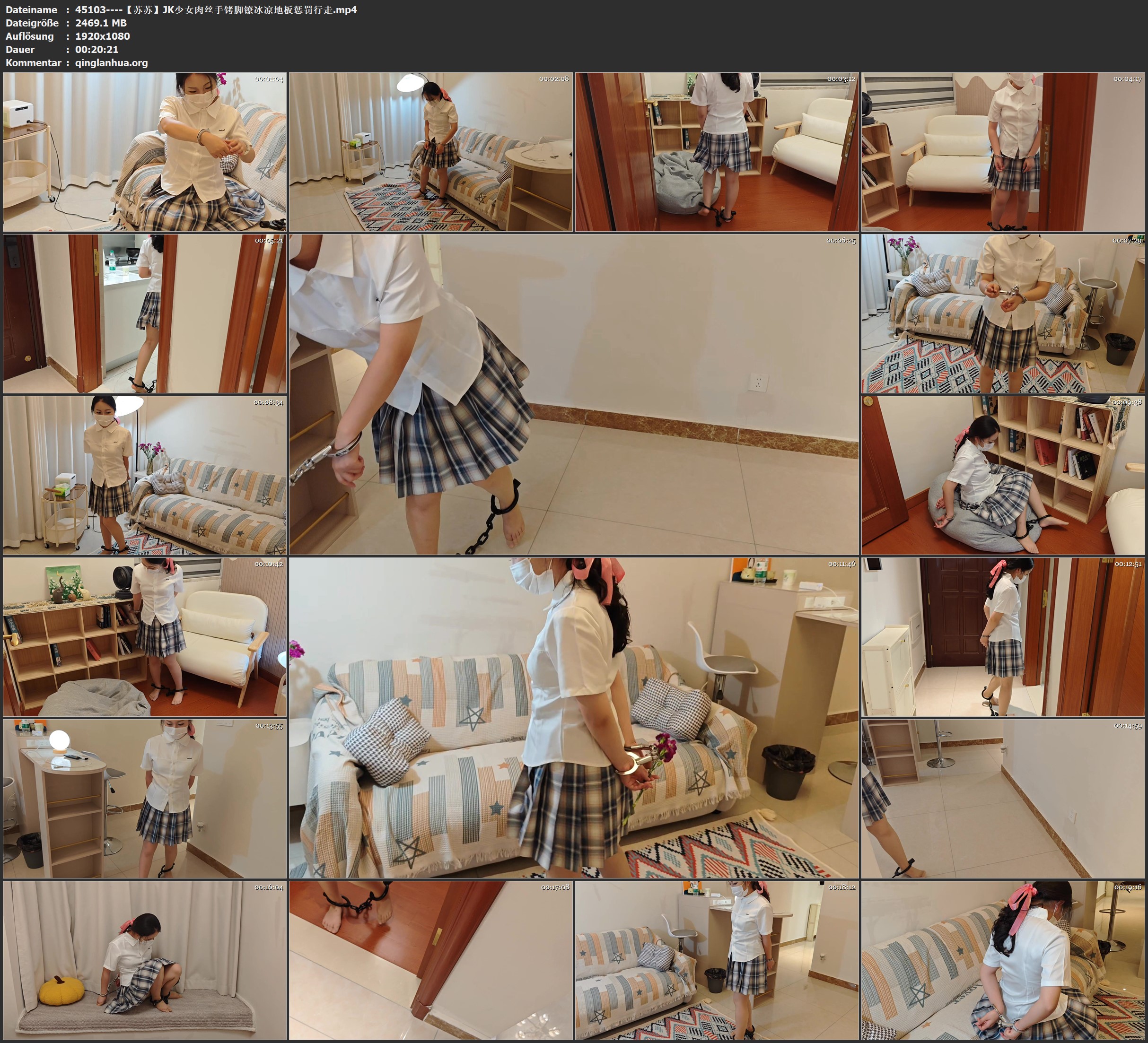Open the frame at 00:02:08
Viewport: 1148px width, 1043px height.
(x=431, y=151)
